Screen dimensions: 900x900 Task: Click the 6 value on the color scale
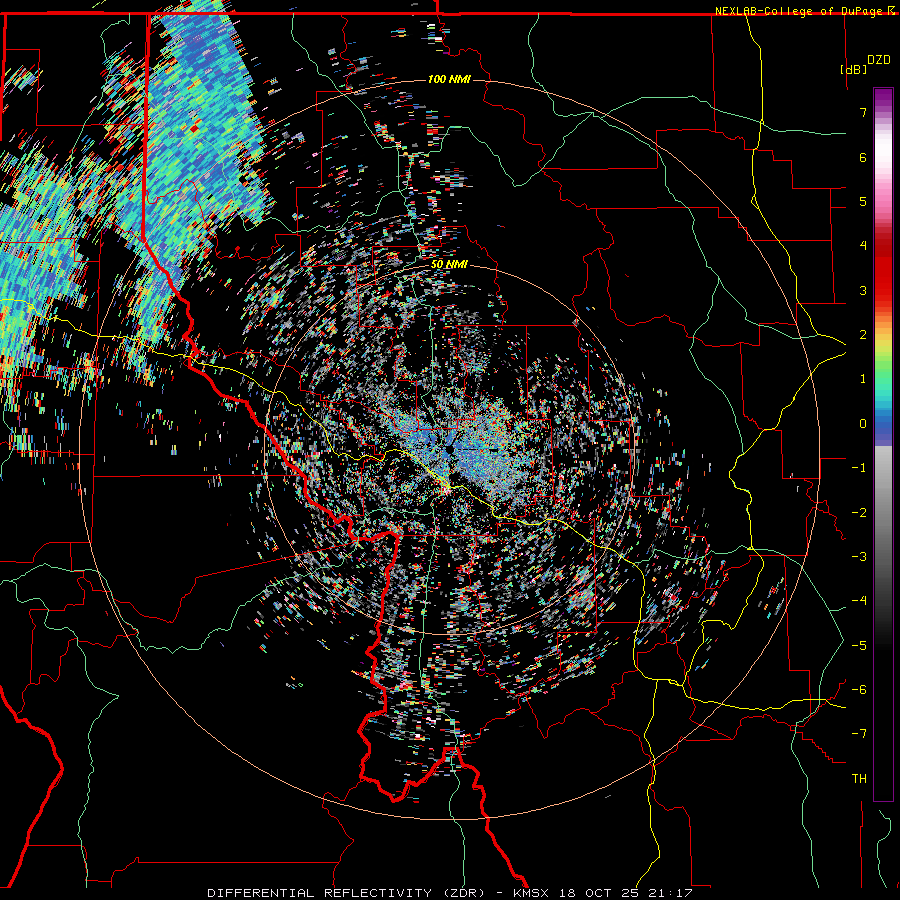(863, 157)
